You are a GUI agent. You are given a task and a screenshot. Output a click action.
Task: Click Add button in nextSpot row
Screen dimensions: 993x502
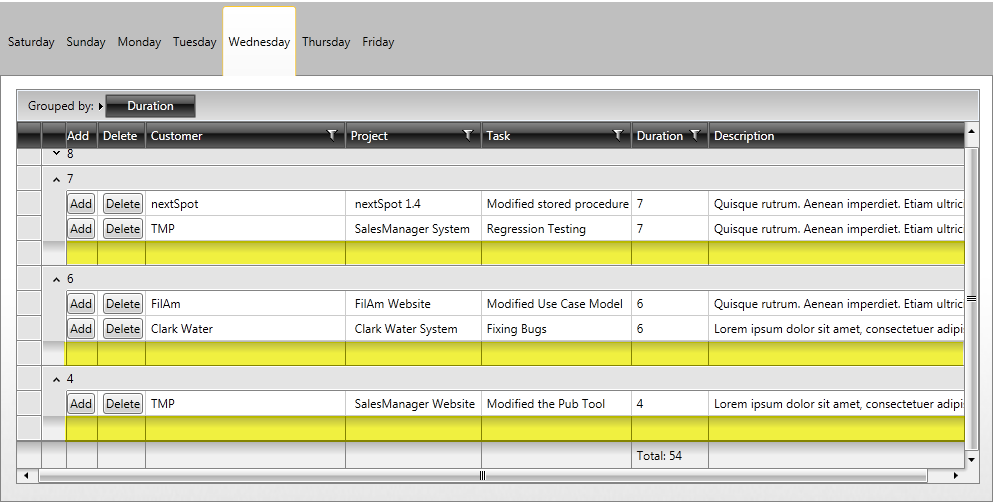coord(80,204)
